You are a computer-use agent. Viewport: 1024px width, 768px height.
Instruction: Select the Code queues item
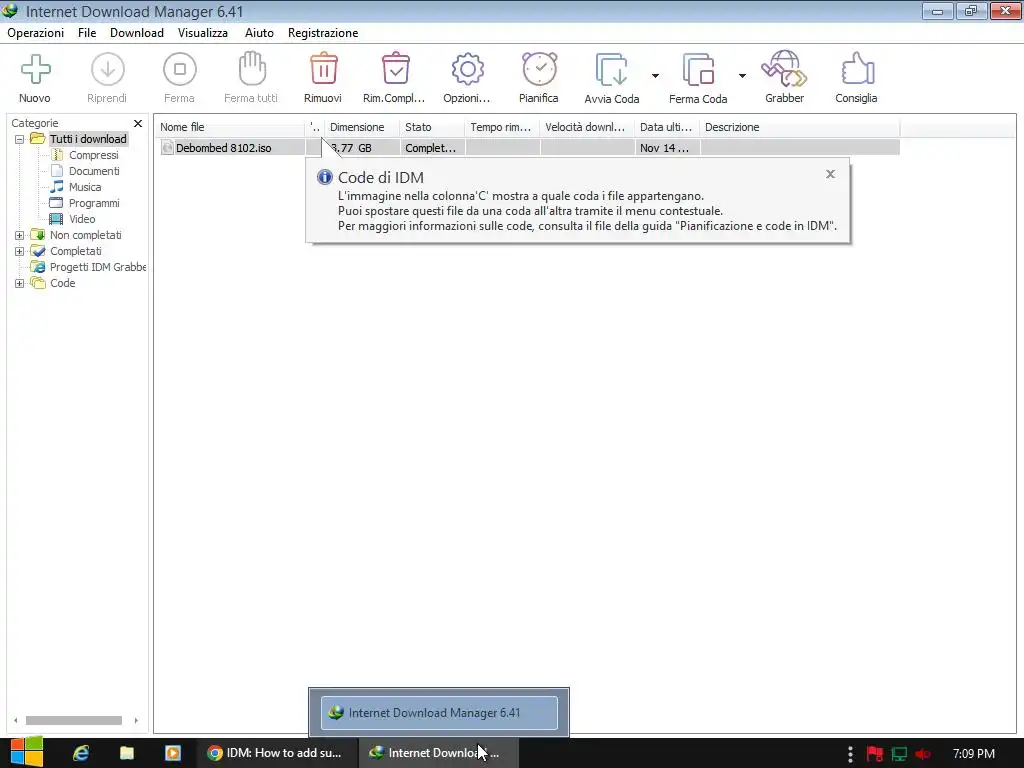click(x=62, y=283)
